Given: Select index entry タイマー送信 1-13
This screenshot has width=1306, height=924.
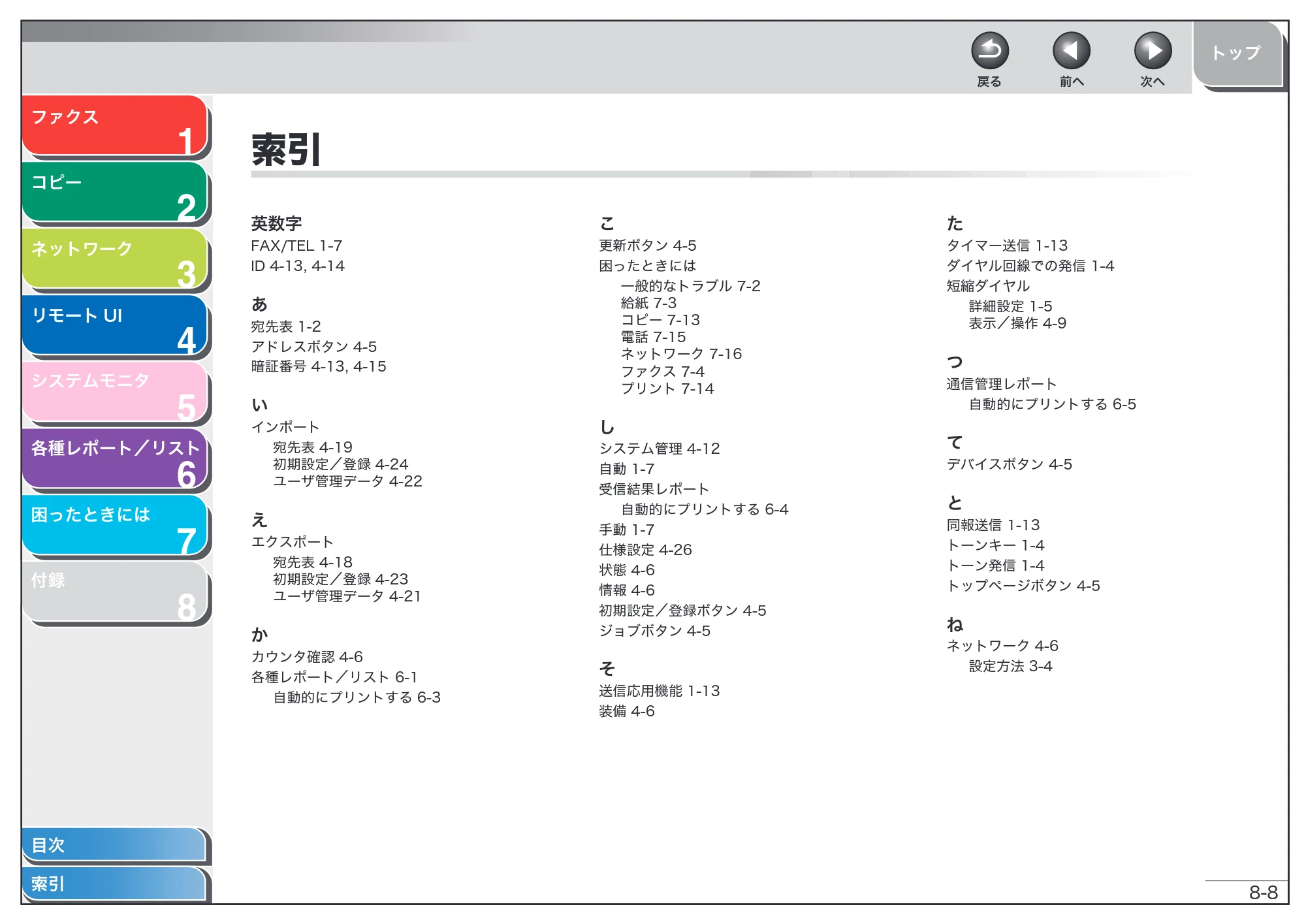Looking at the screenshot, I should tap(1008, 245).
